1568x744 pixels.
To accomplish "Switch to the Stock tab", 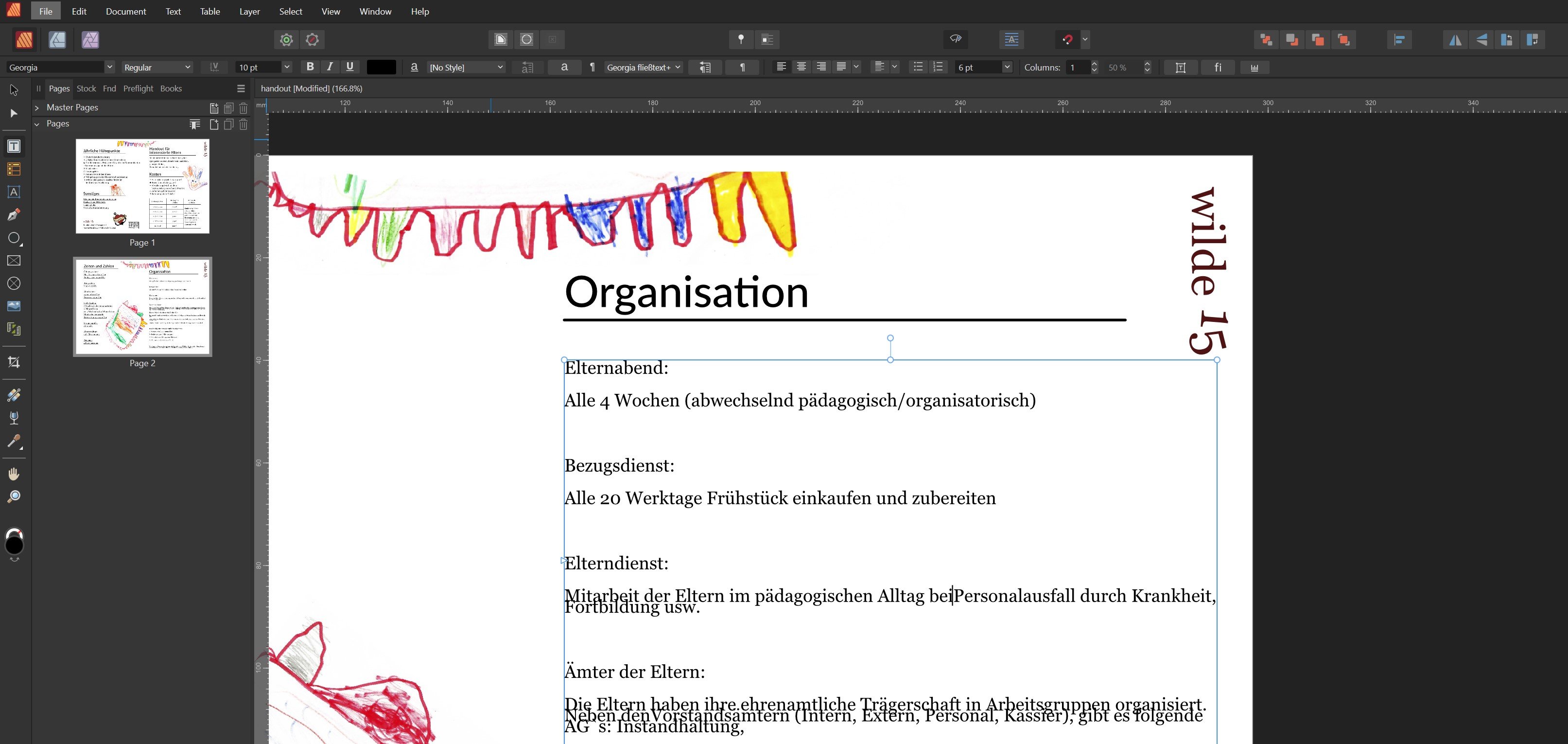I will click(x=86, y=89).
